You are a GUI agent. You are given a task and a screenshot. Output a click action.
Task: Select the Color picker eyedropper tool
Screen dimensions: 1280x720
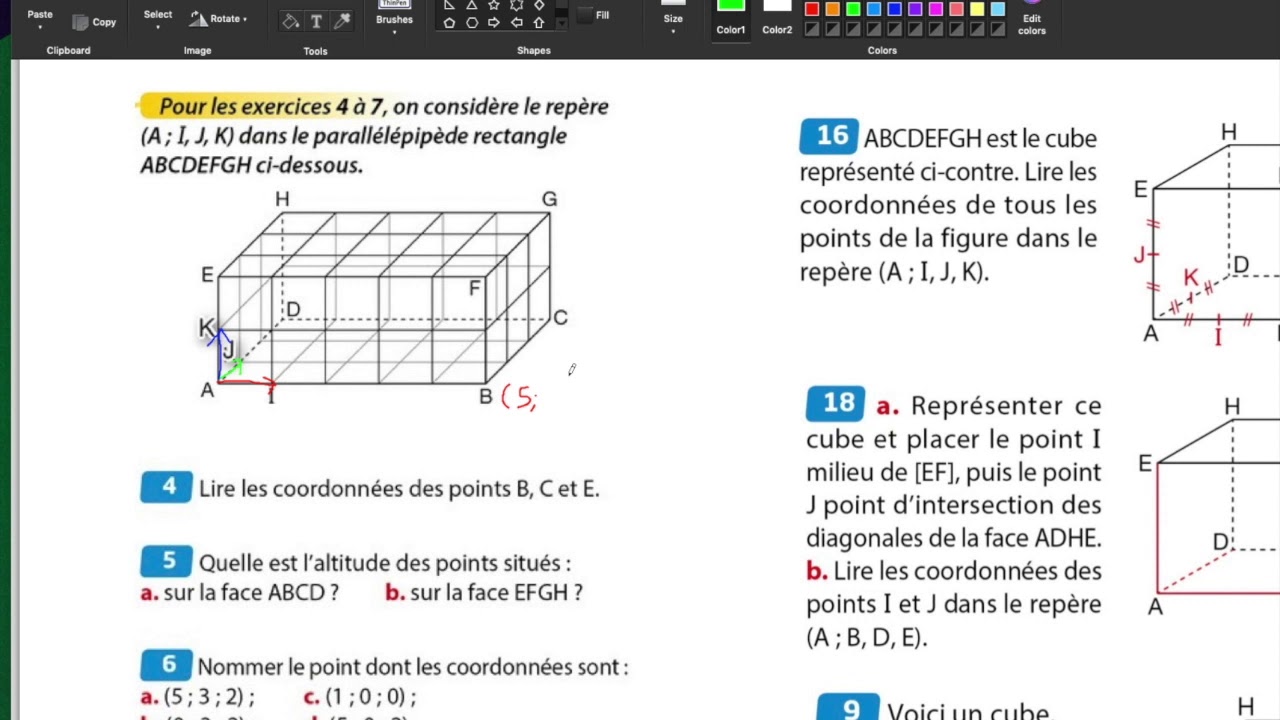(x=341, y=21)
